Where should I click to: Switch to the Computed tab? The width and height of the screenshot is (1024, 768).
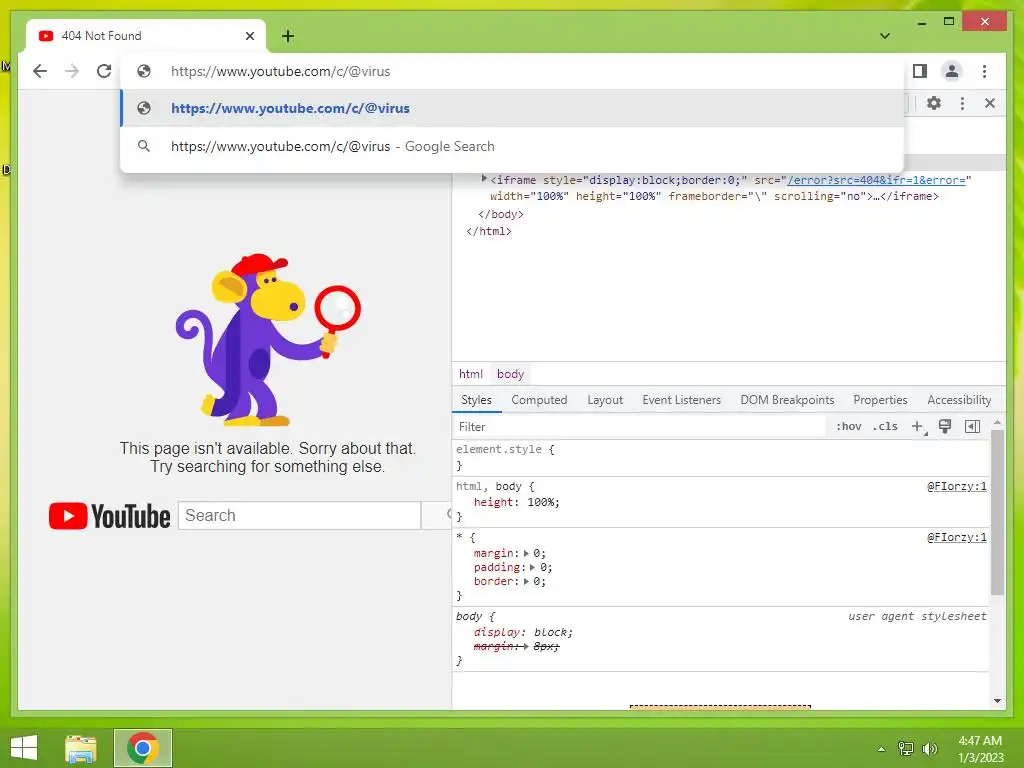[x=539, y=400]
